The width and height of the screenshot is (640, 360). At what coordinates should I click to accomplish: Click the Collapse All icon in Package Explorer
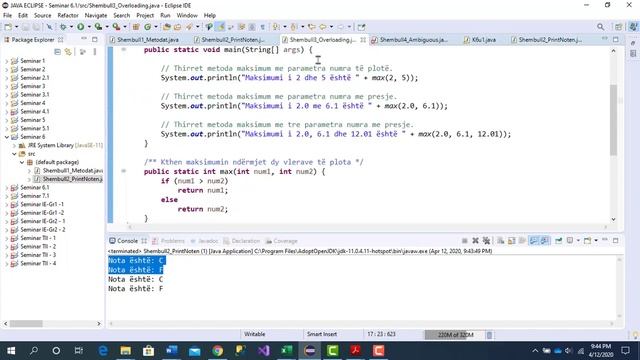pos(58,52)
